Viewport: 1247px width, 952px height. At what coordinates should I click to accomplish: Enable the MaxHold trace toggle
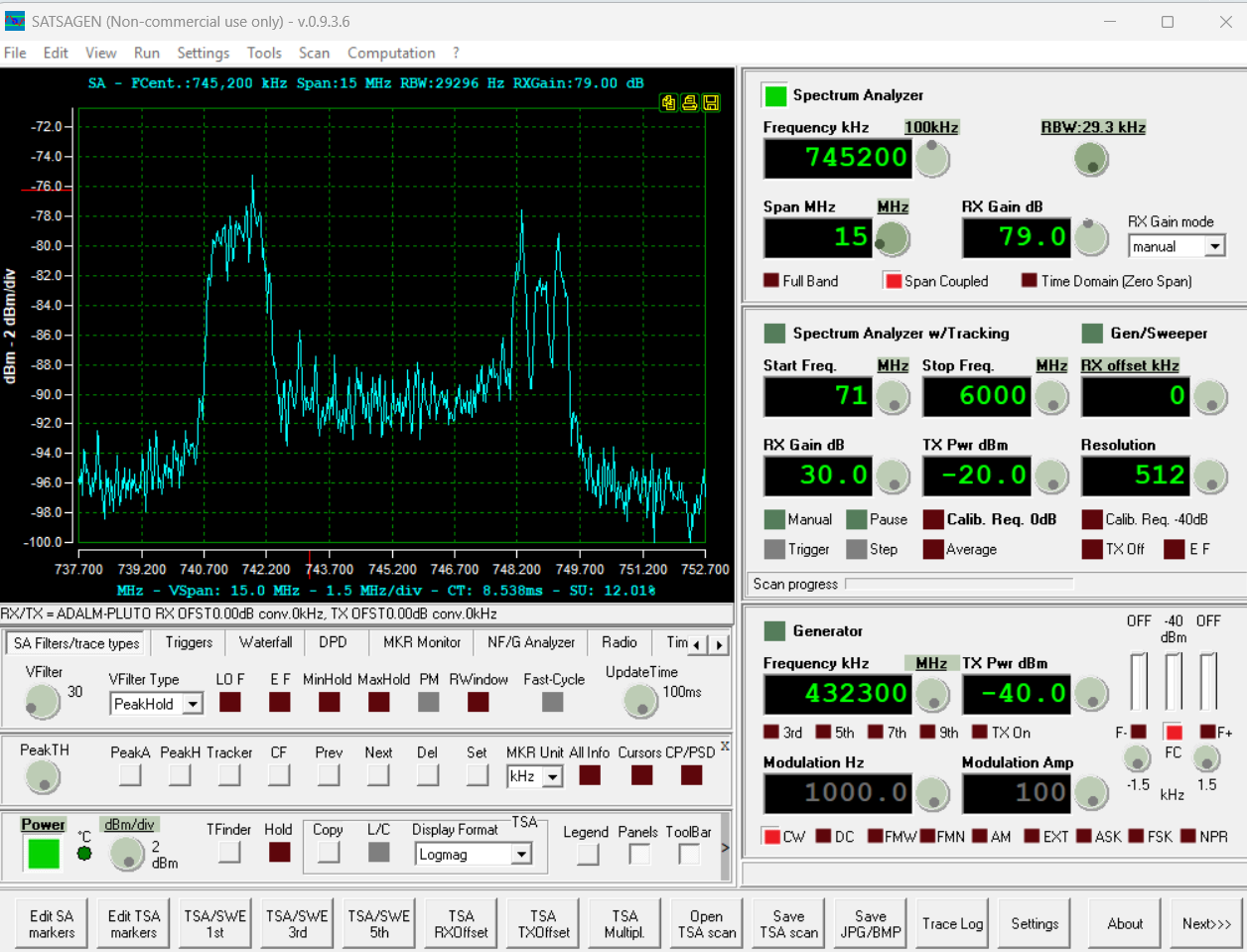point(378,702)
